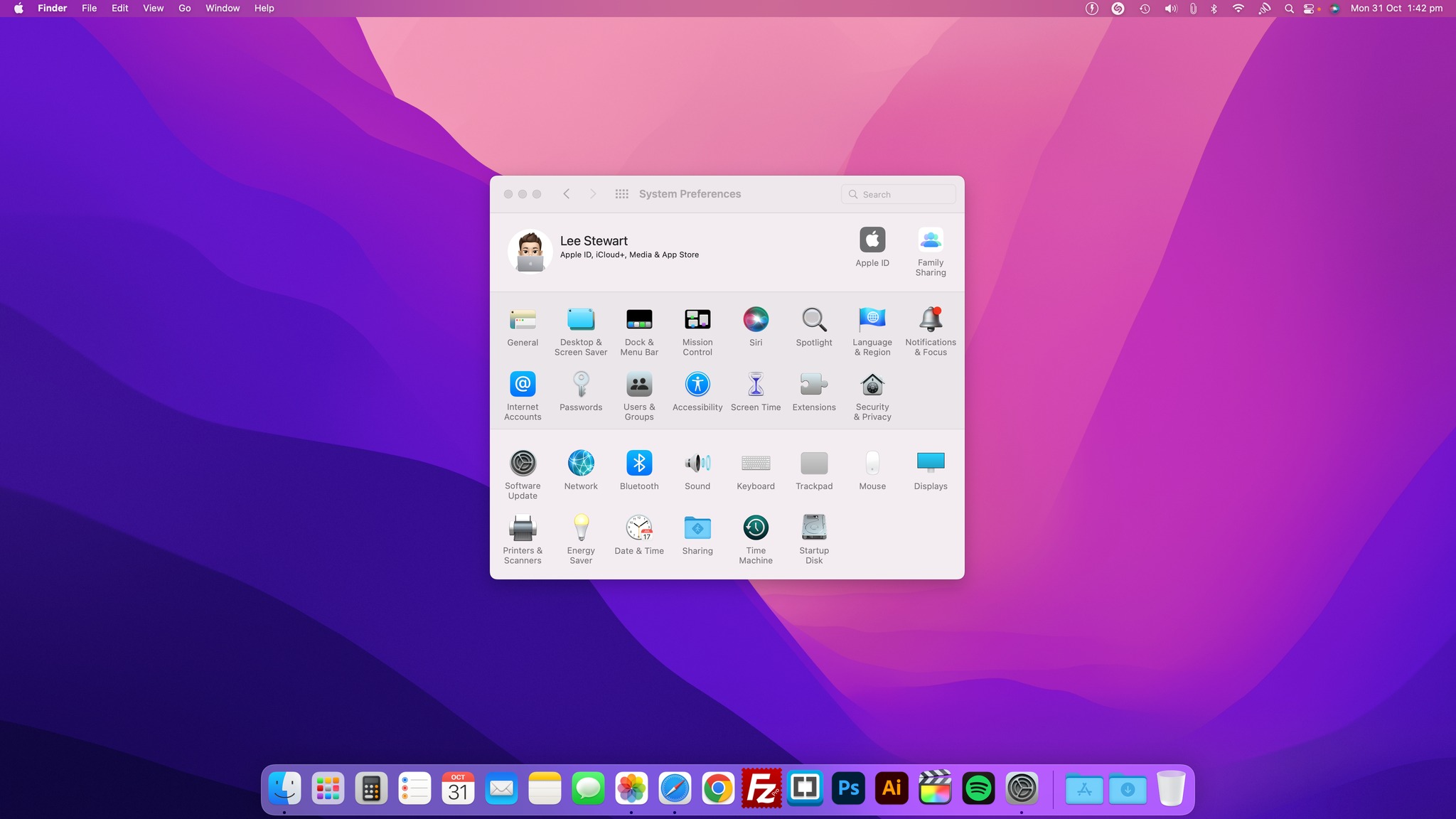Screen dimensions: 1456x819
Task: Open the Apple ID pane
Action: [872, 247]
